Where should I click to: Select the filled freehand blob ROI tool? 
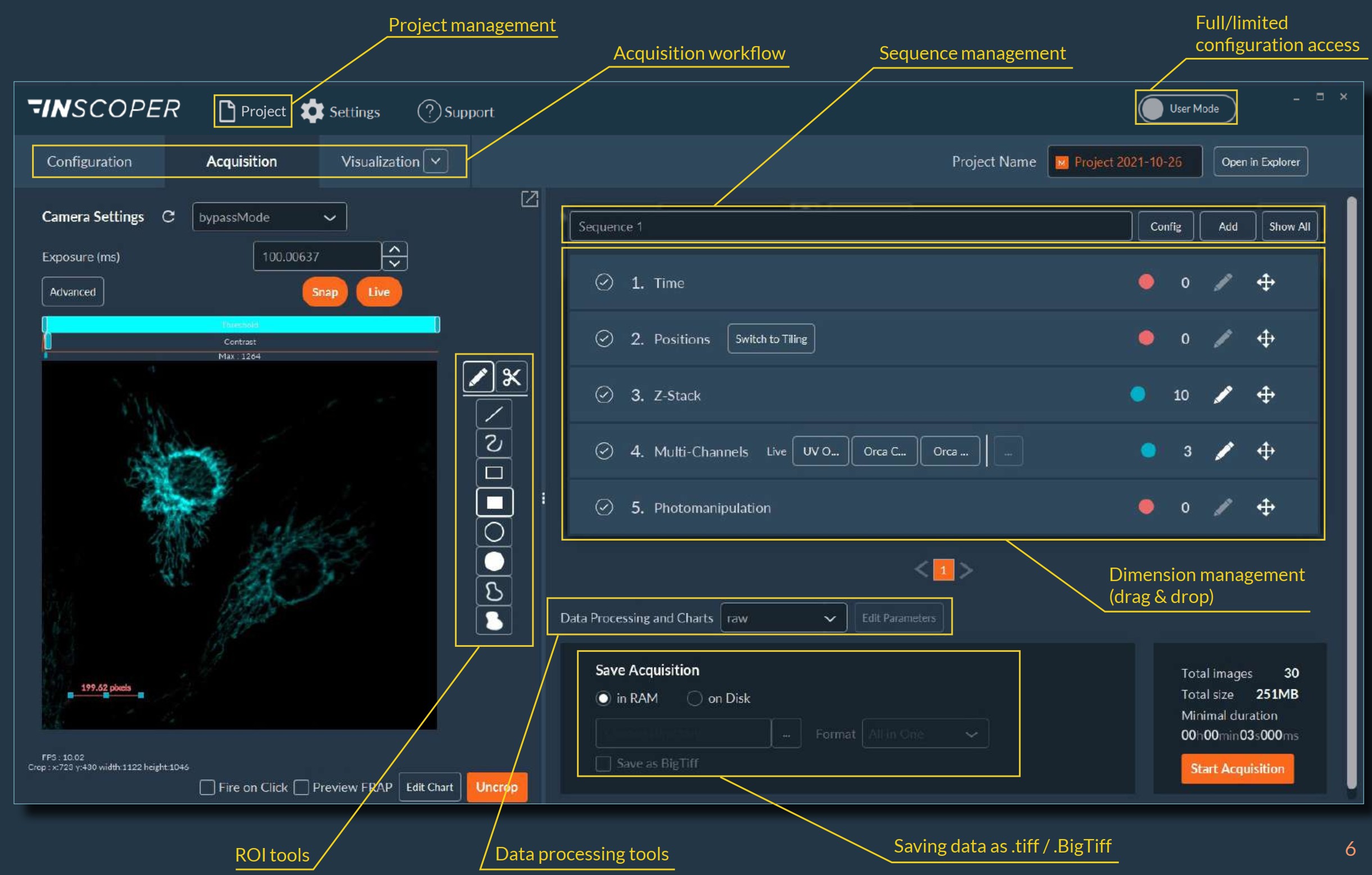pyautogui.click(x=494, y=620)
